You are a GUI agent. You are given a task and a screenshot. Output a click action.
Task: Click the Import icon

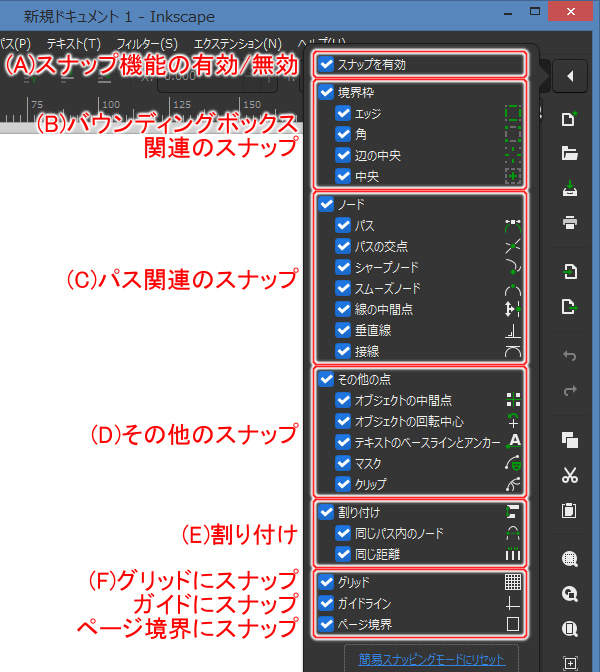click(570, 272)
